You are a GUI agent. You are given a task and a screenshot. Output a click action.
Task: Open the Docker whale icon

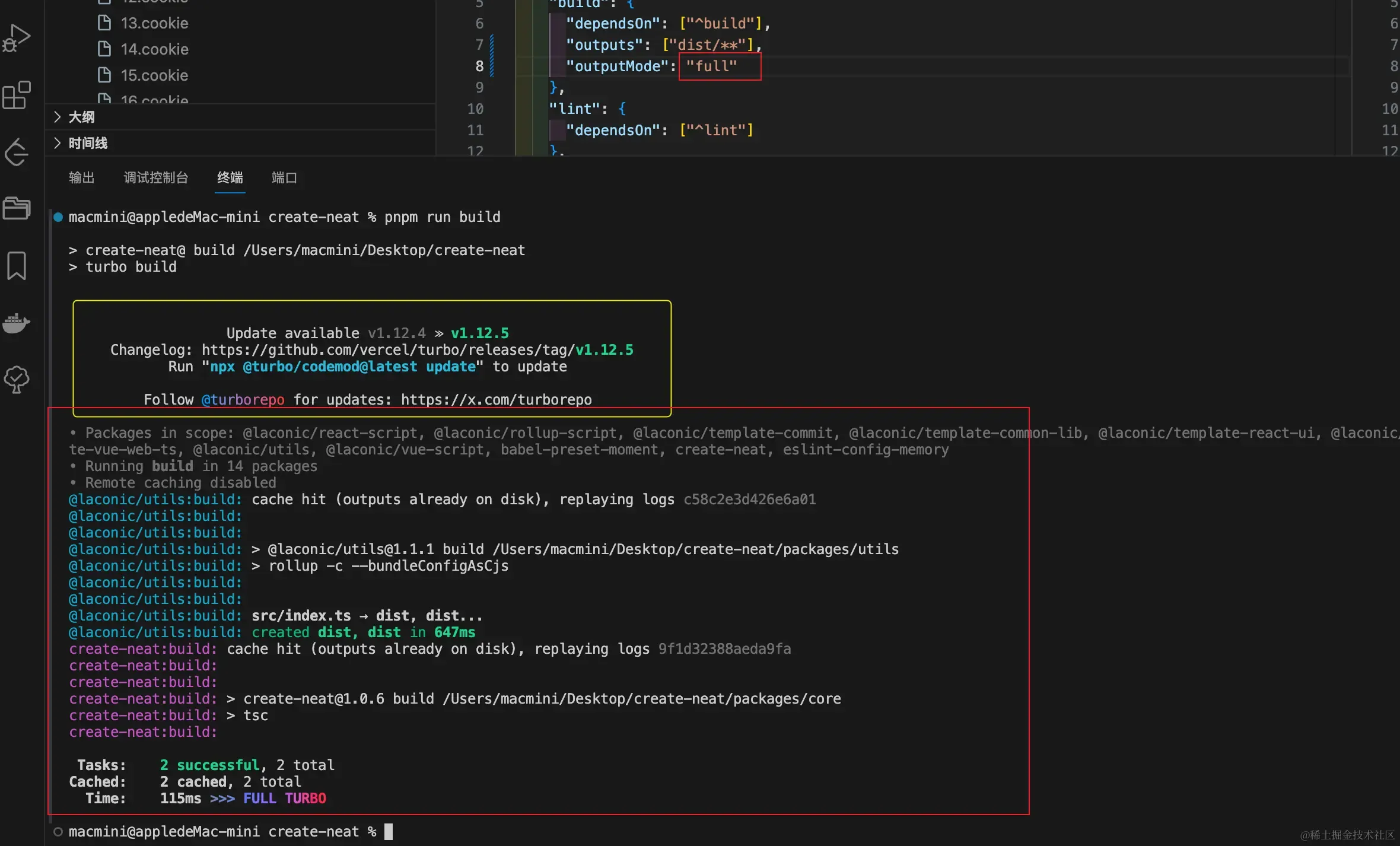click(17, 323)
